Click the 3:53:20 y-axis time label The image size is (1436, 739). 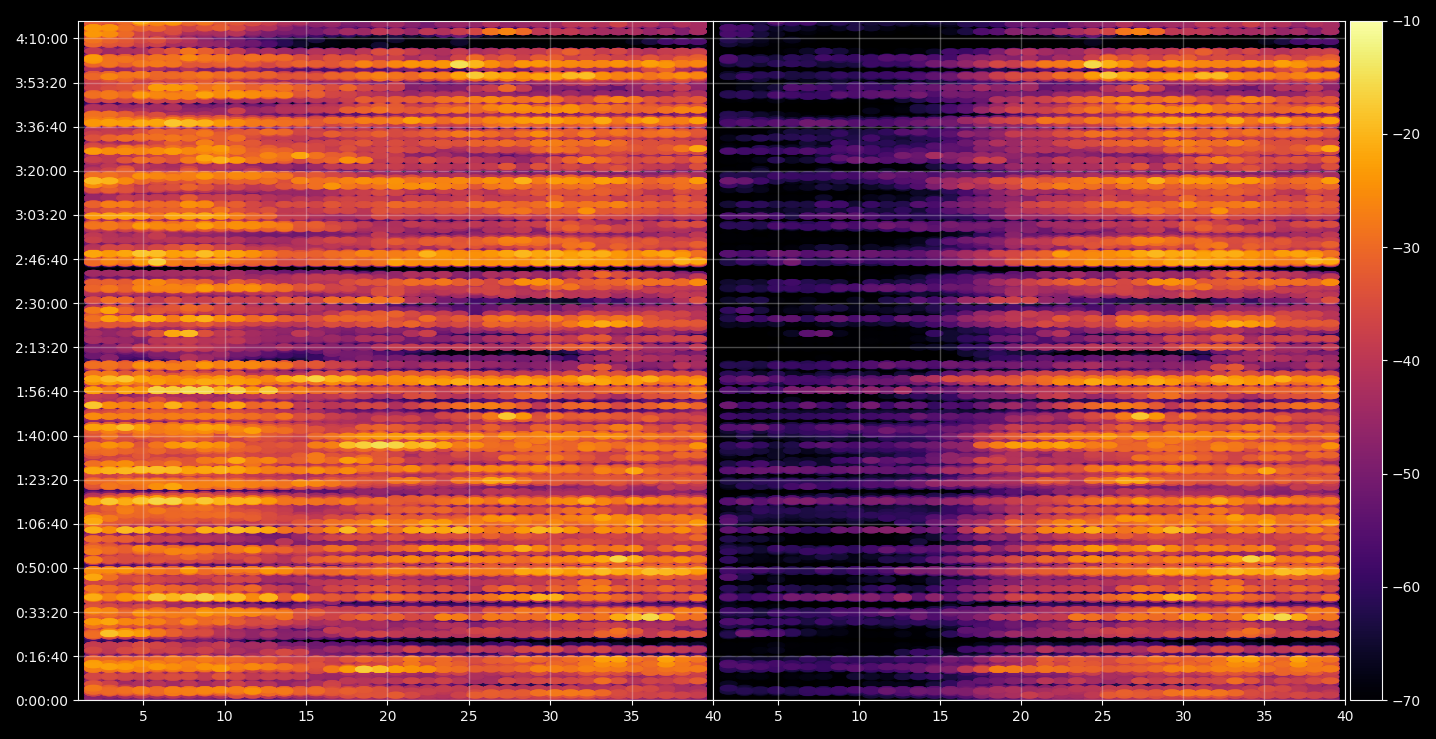pos(42,83)
